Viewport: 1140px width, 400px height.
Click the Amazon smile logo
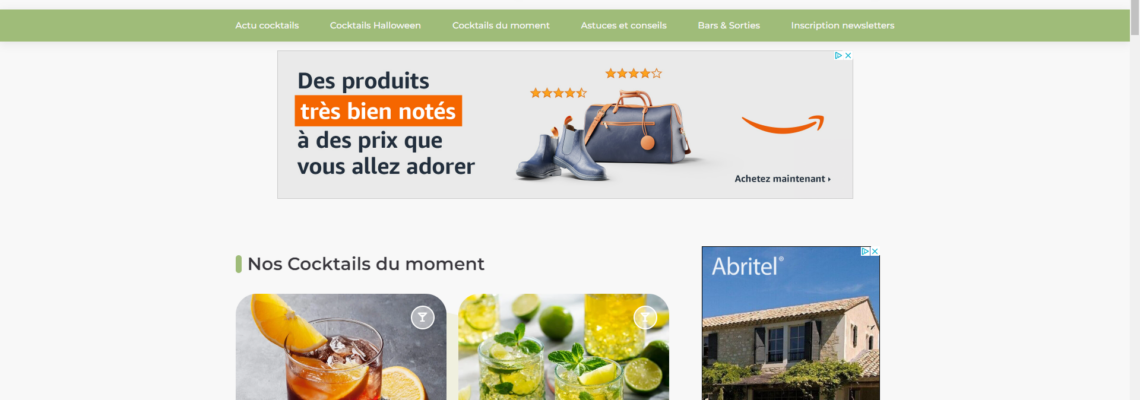coord(783,124)
